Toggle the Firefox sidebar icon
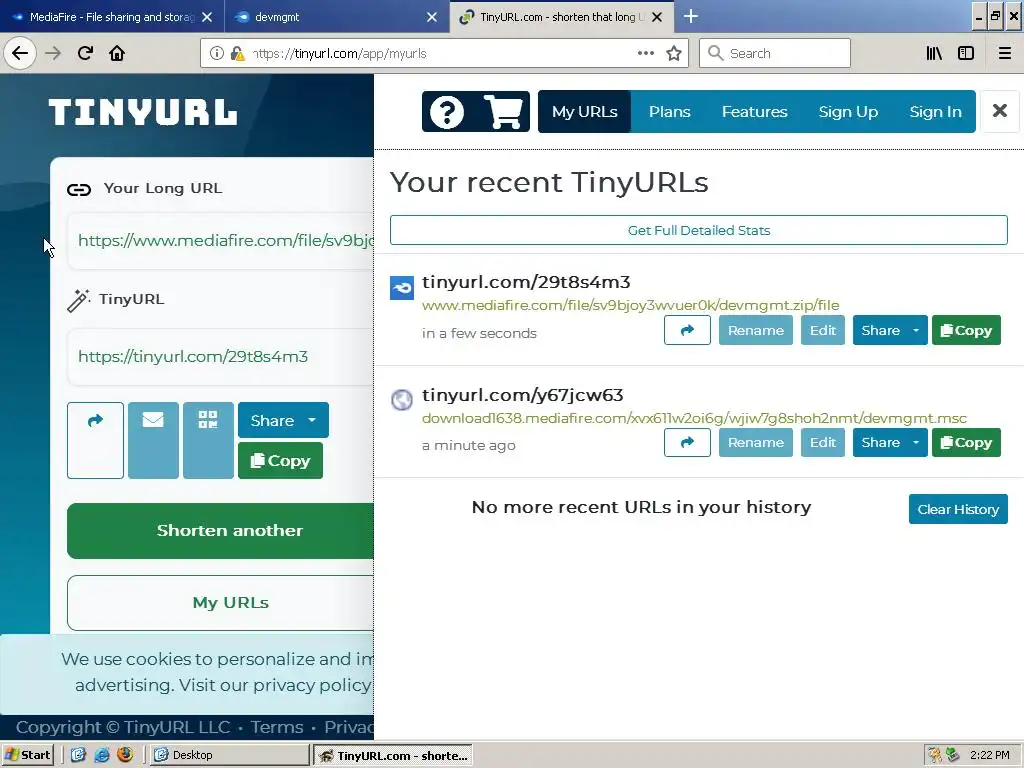The width and height of the screenshot is (1024, 768). click(966, 53)
